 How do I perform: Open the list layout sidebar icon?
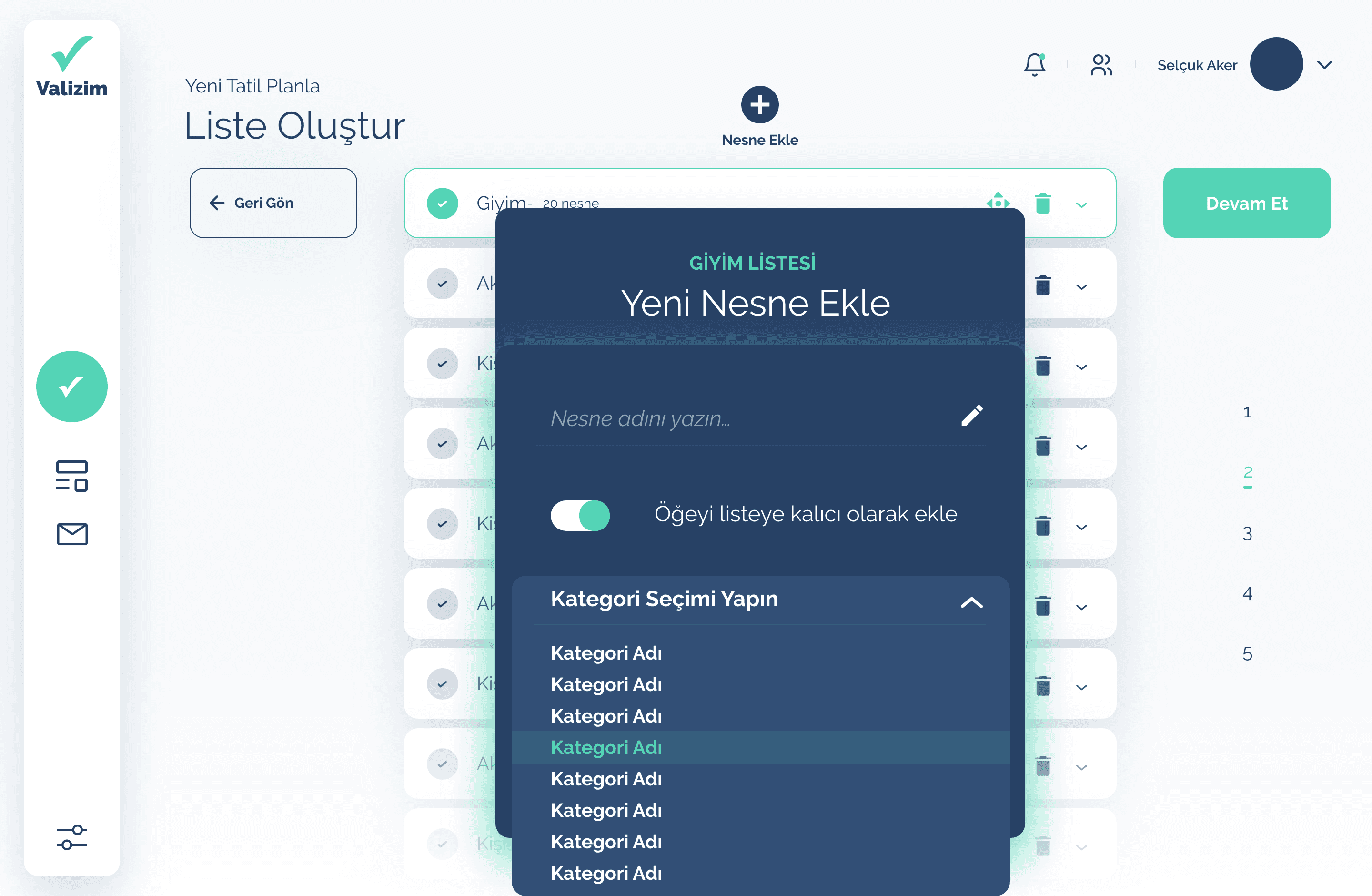[71, 476]
